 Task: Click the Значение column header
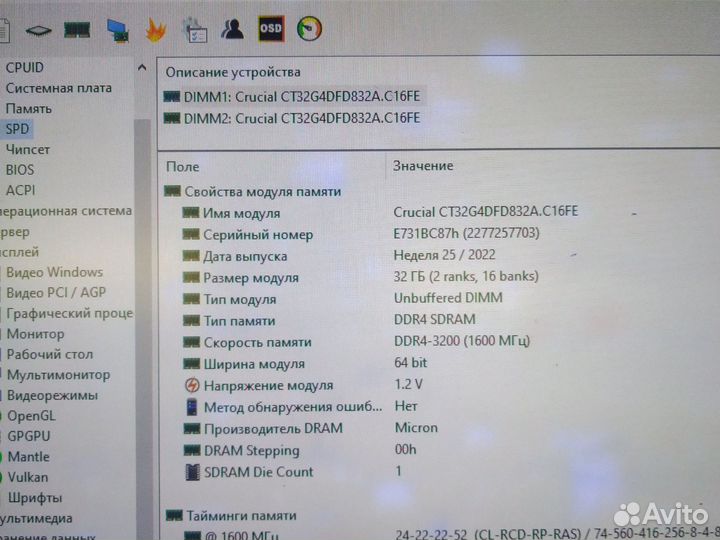(423, 166)
